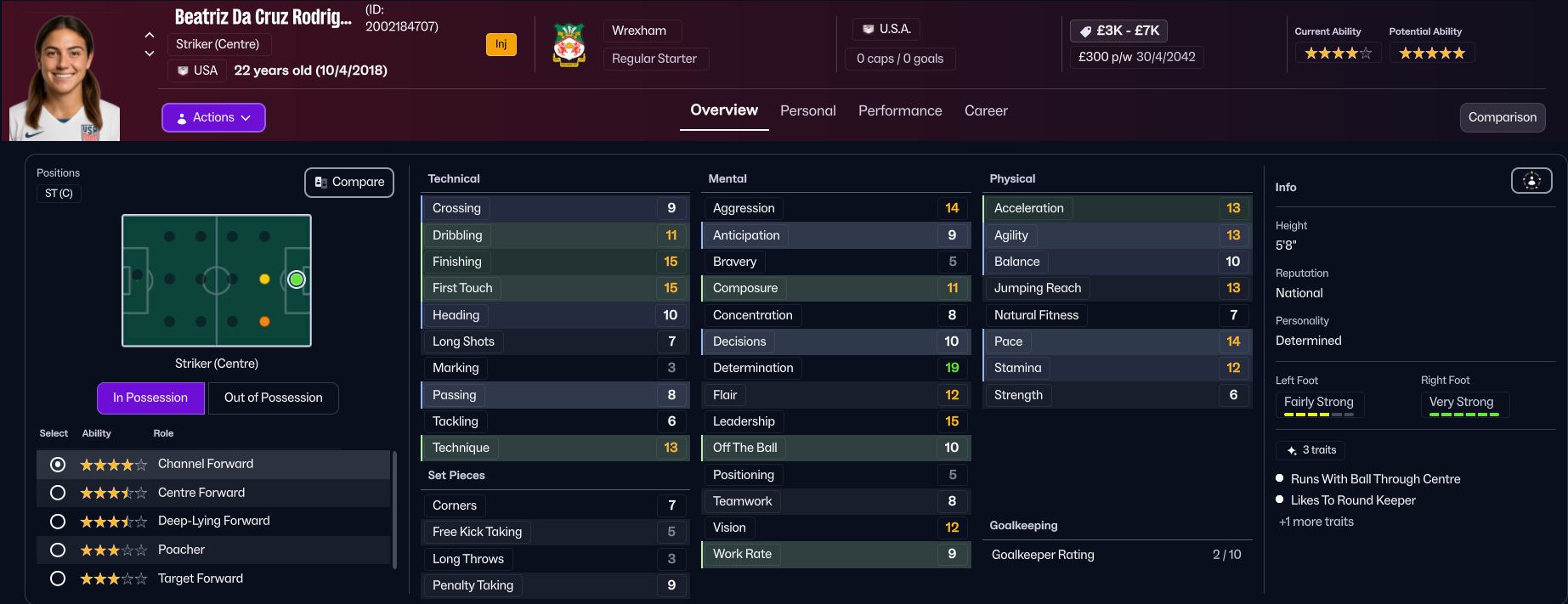This screenshot has width=1568, height=604.
Task: Open the Career tab
Action: click(986, 110)
